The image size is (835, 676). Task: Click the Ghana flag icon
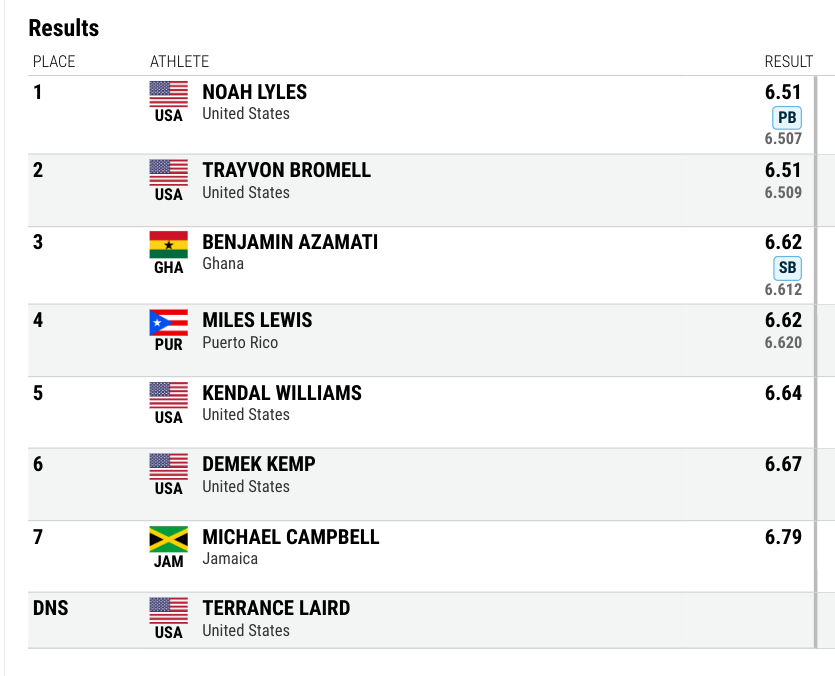pyautogui.click(x=168, y=245)
